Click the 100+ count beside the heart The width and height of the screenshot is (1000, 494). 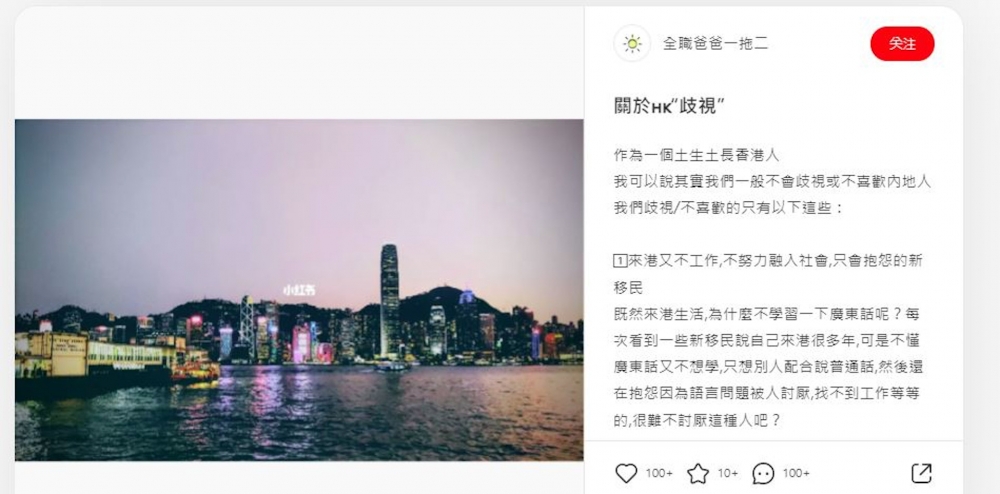(x=659, y=473)
